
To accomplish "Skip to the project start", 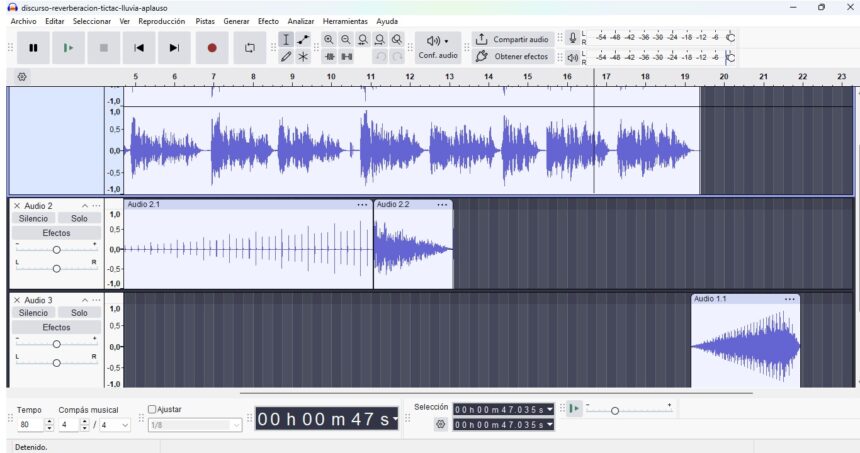I will (x=139, y=47).
